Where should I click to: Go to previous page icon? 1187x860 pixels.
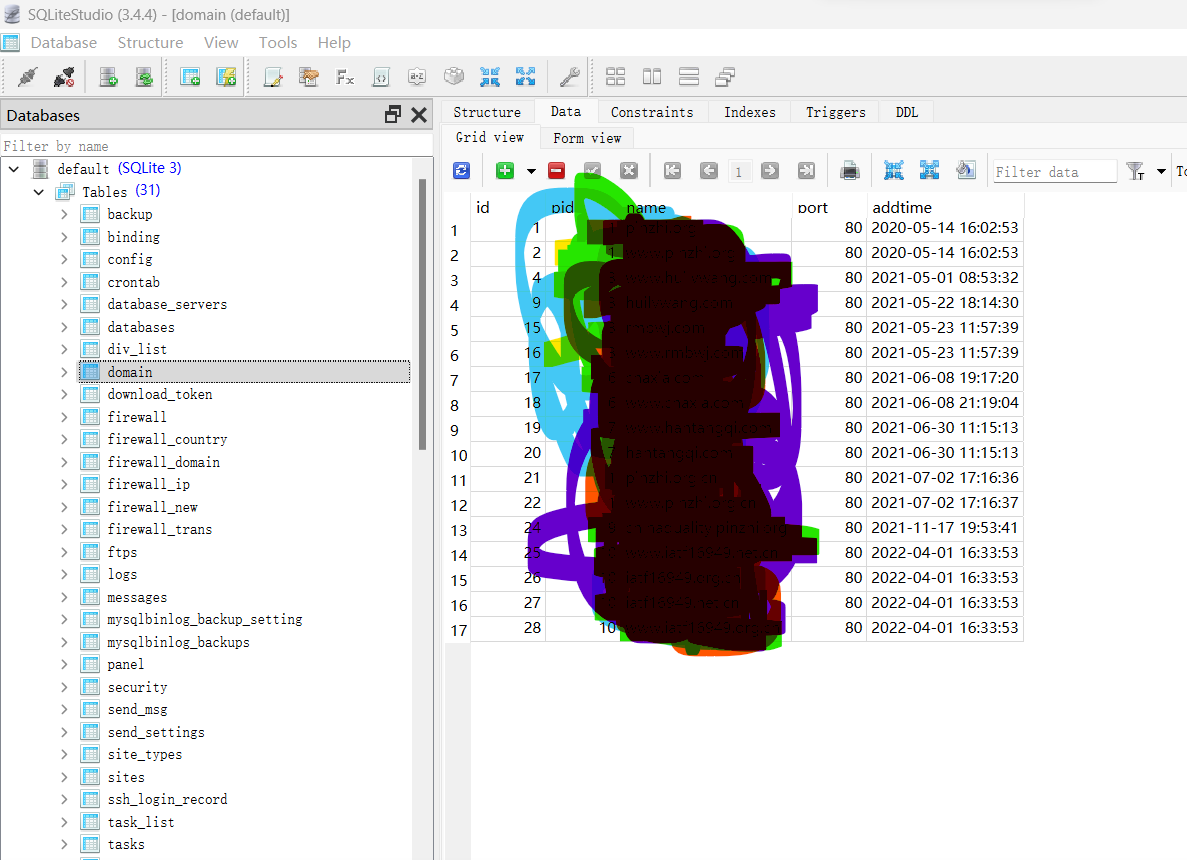point(709,171)
